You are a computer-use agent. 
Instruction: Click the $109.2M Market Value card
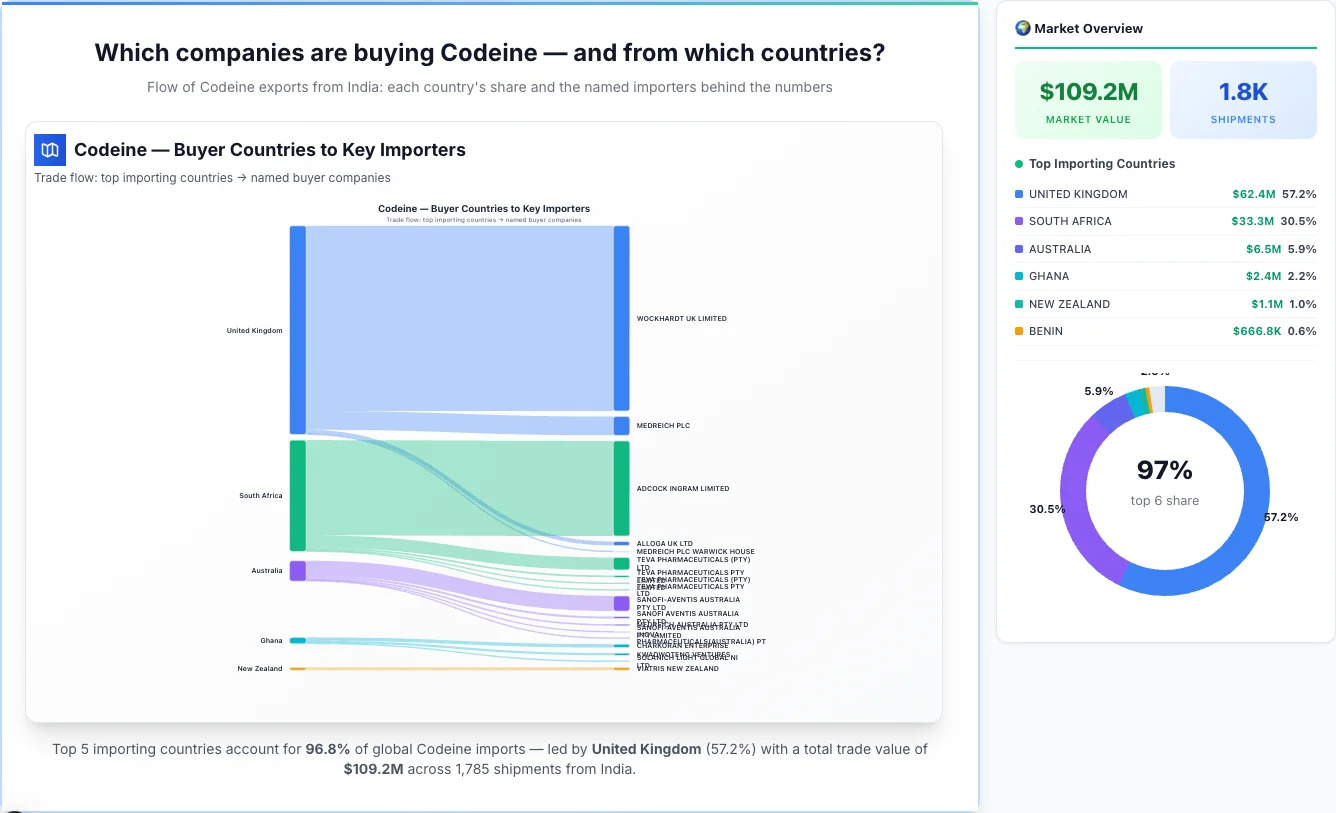(x=1088, y=99)
